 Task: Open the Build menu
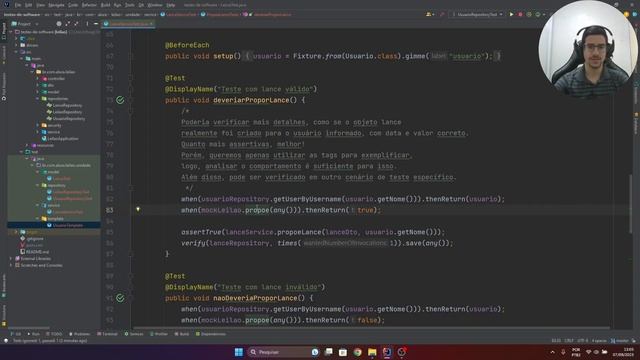click(105, 5)
